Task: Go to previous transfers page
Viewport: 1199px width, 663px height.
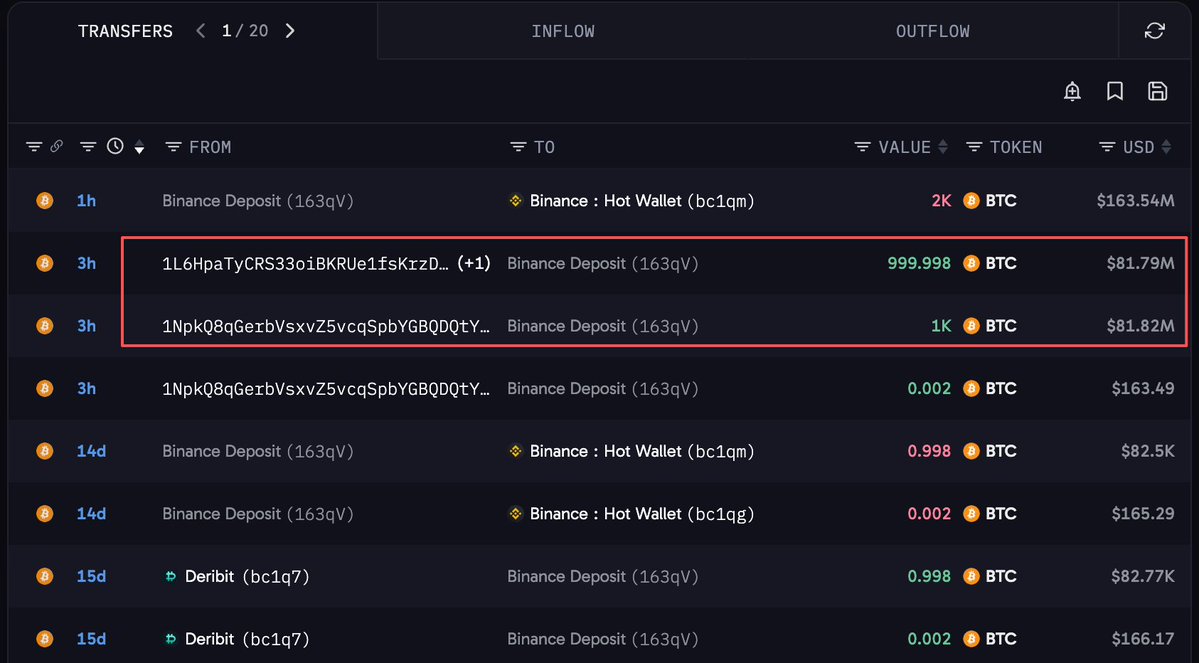Action: [x=200, y=31]
